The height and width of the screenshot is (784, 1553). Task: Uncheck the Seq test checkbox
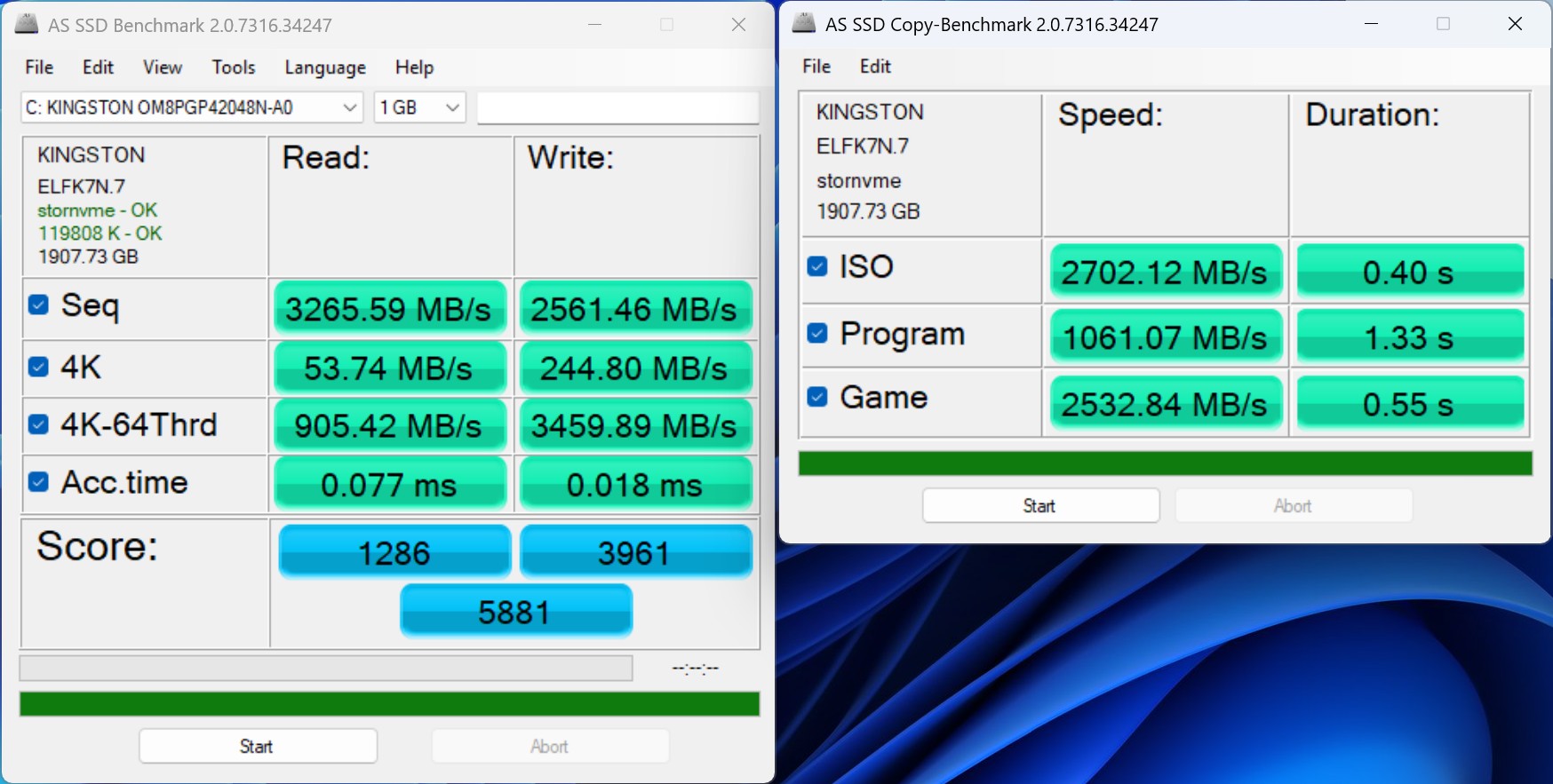[x=38, y=305]
